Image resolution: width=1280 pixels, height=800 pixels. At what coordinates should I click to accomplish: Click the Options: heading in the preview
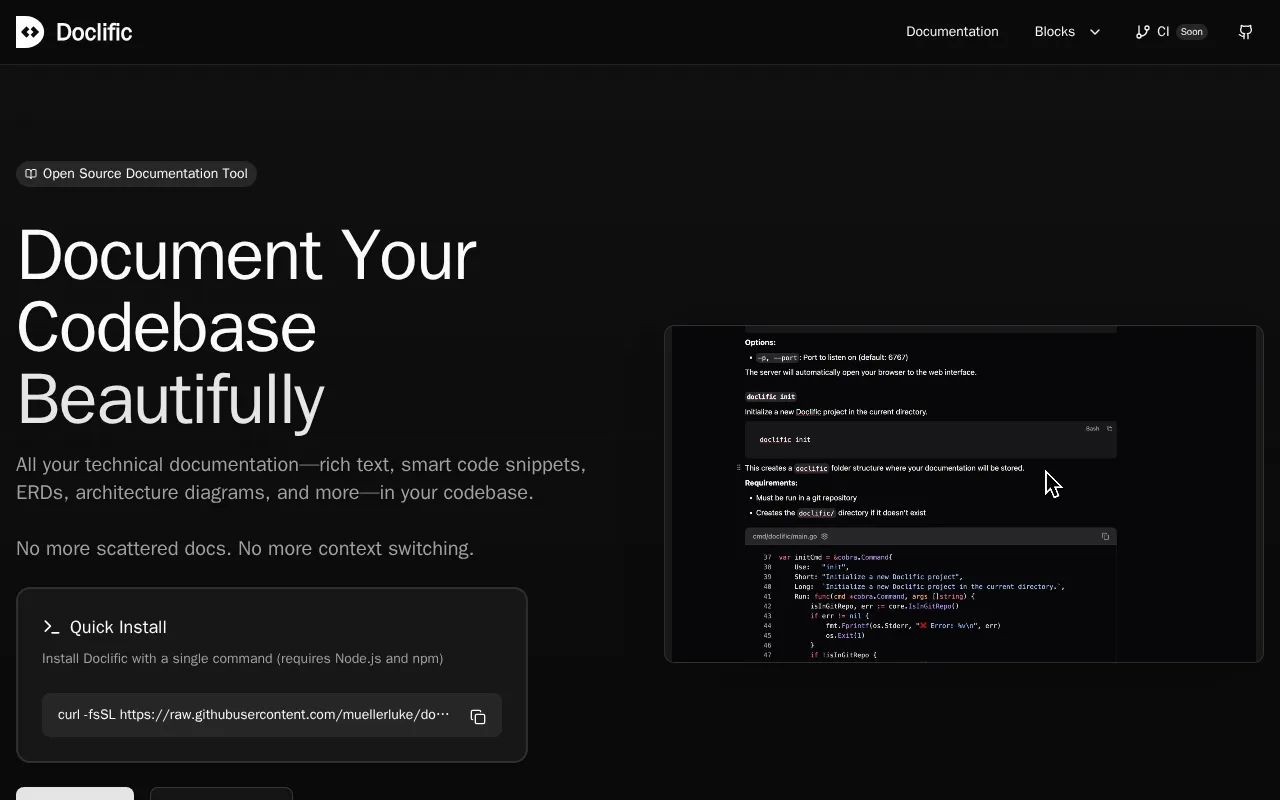coord(760,342)
